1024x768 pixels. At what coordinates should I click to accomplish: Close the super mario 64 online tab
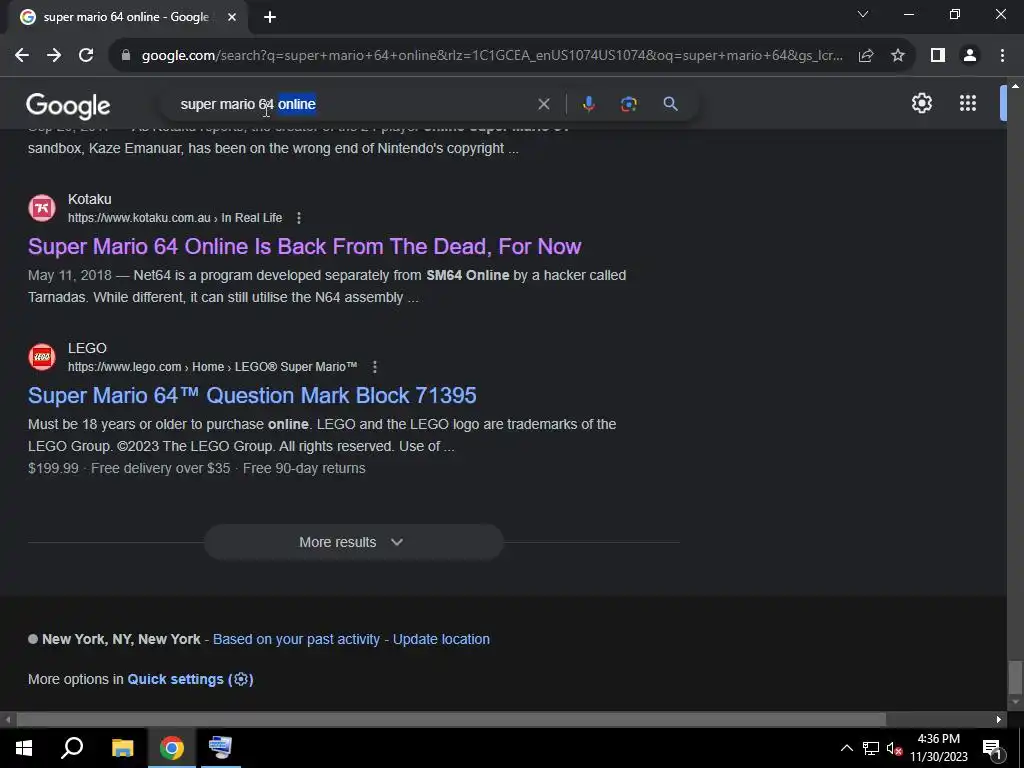[x=232, y=17]
